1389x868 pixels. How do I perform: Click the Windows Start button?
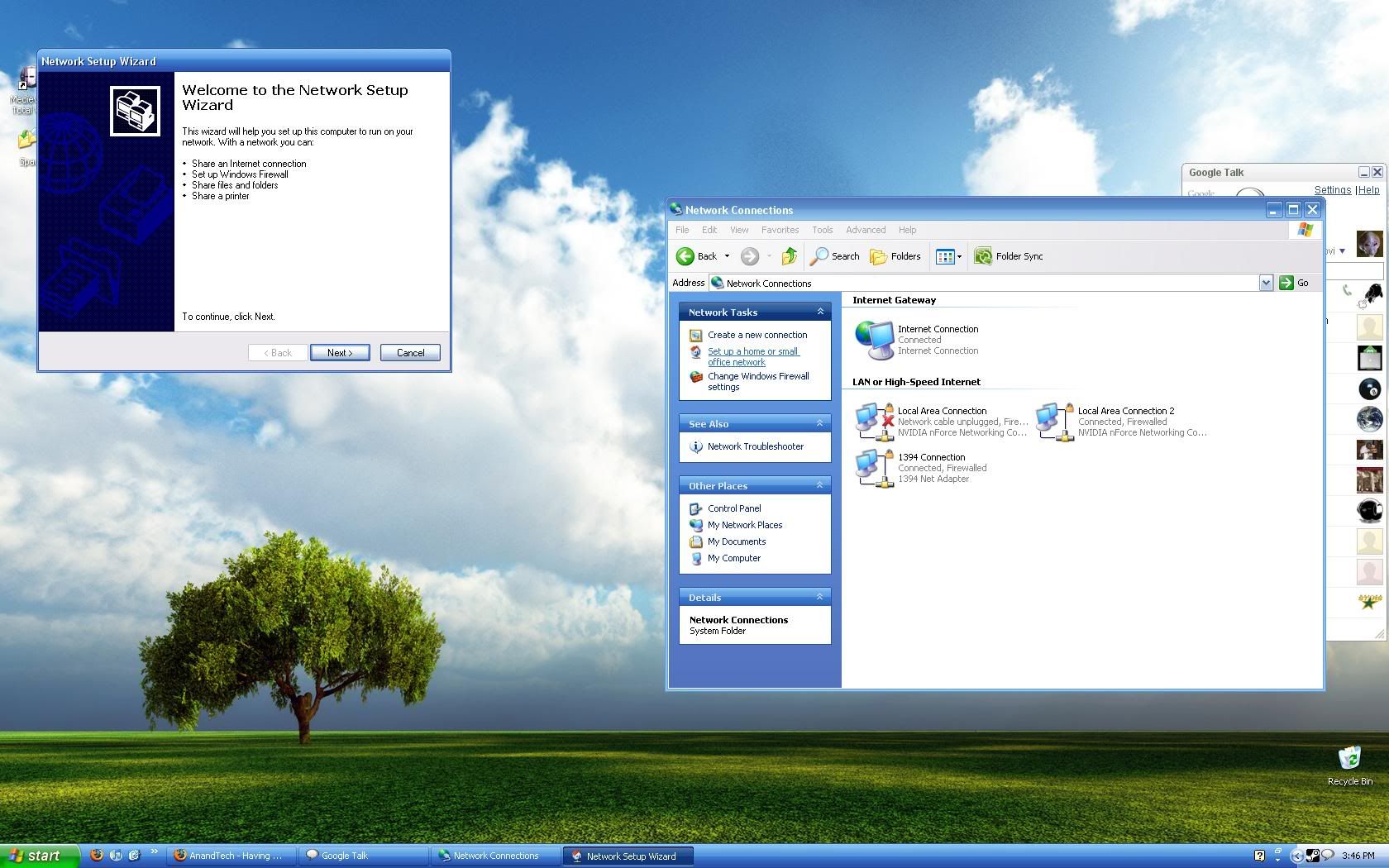[x=39, y=856]
